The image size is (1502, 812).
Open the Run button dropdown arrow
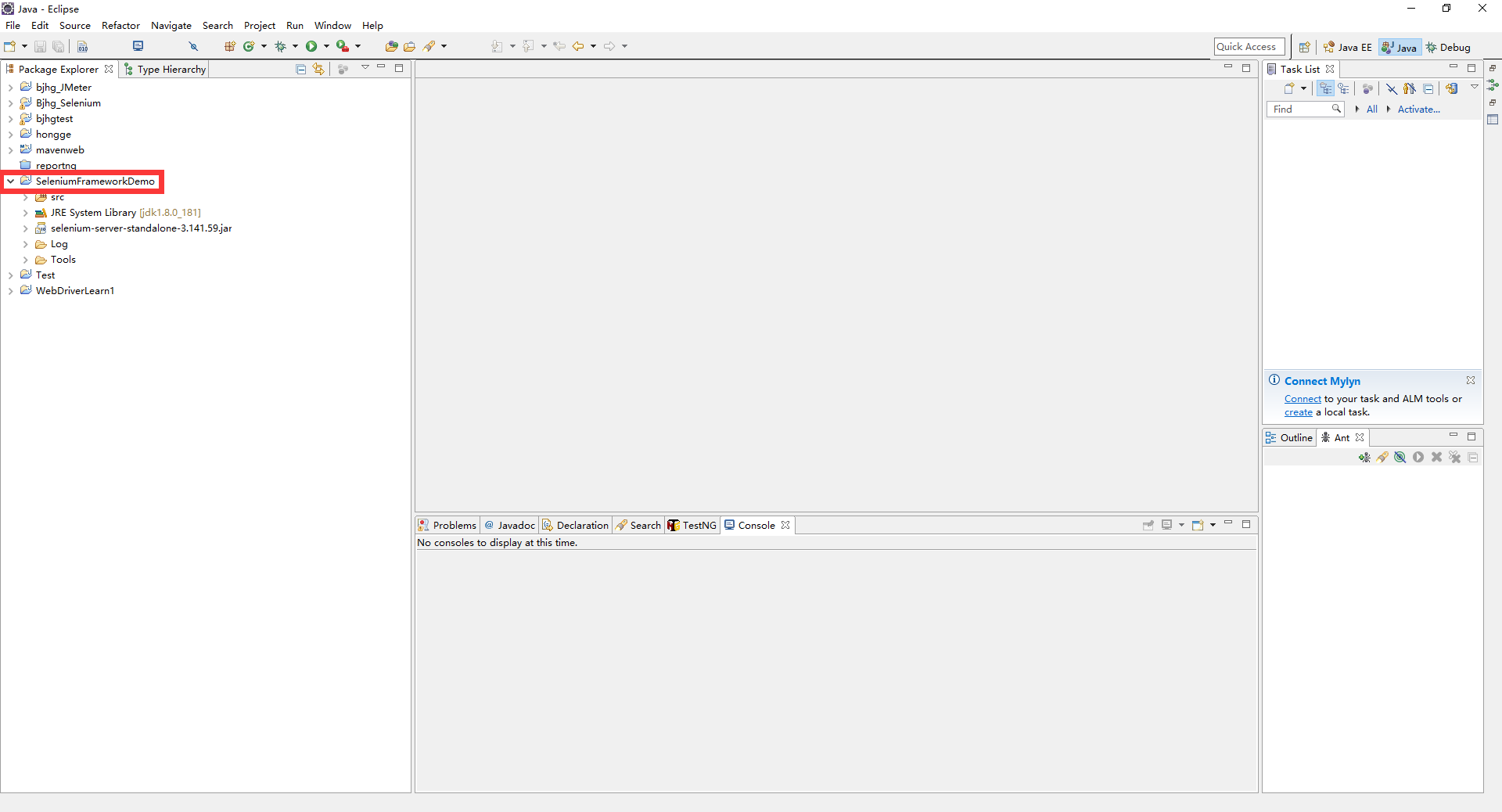[x=326, y=46]
